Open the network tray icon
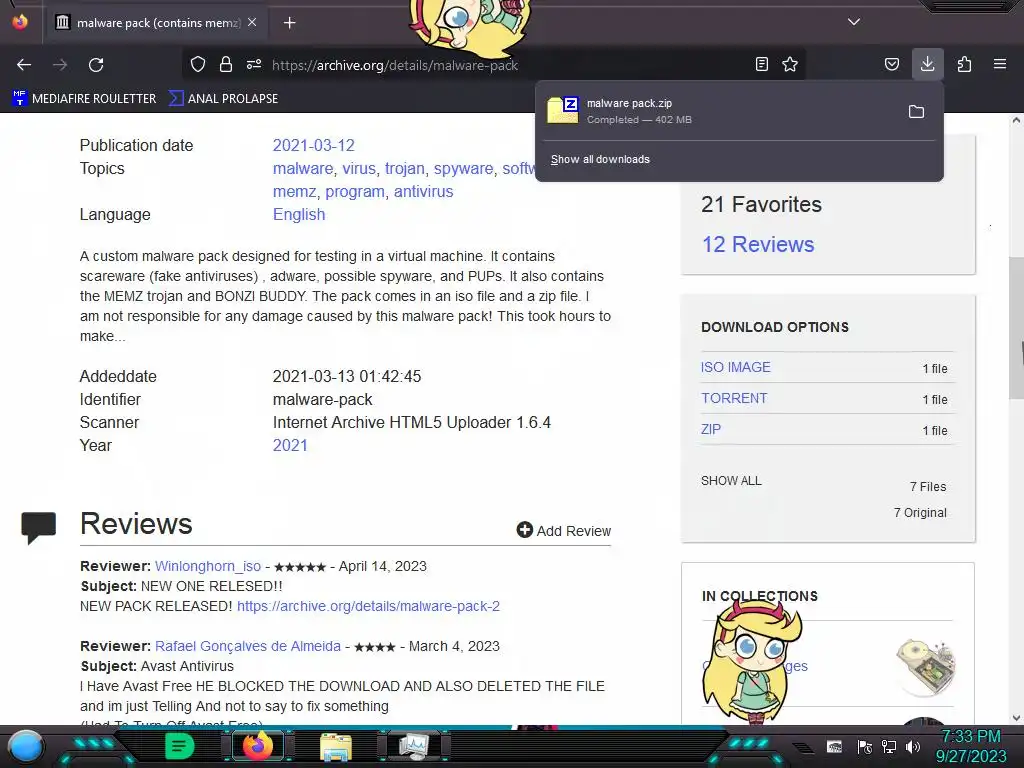 point(889,746)
